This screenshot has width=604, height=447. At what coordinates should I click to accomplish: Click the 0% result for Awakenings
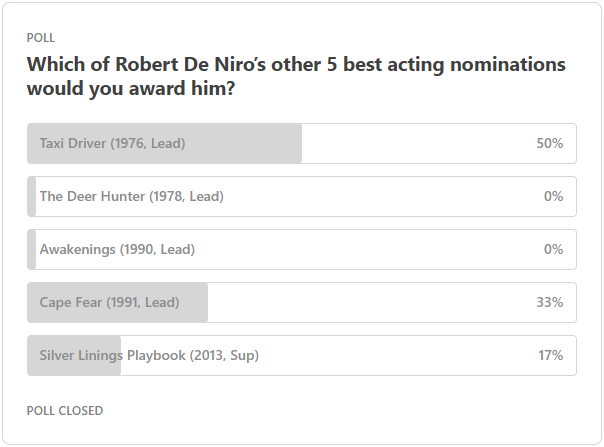554,249
